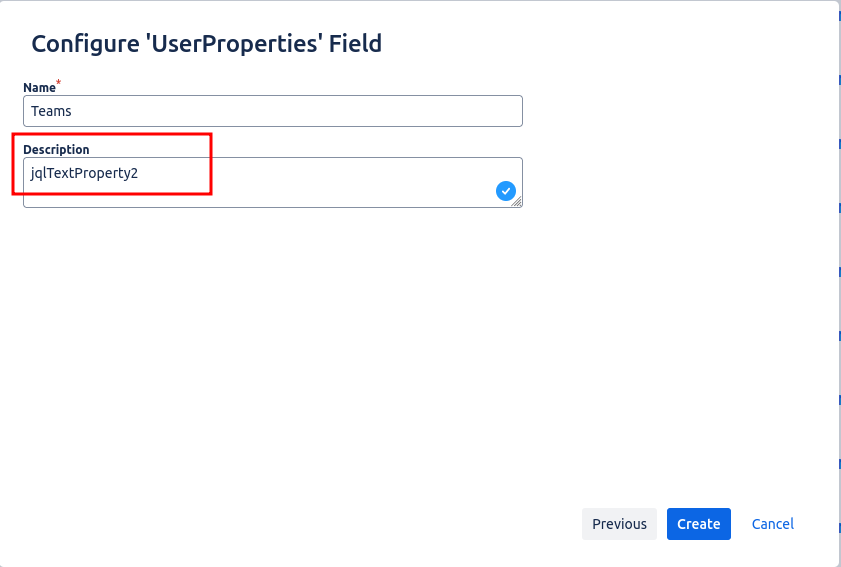
Task: Click the red highlight rectangle's top border
Action: 111,134
